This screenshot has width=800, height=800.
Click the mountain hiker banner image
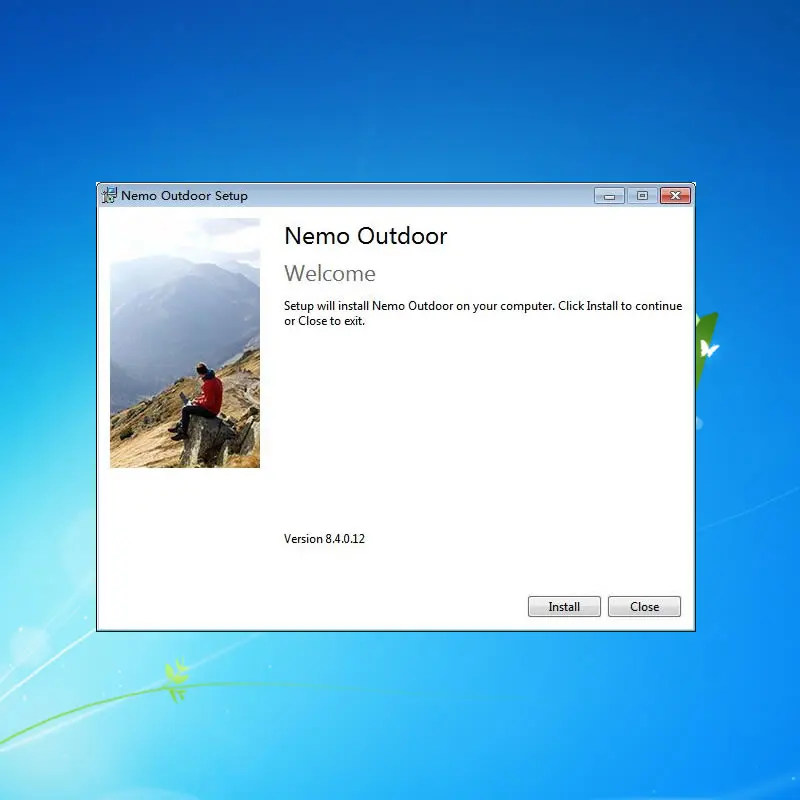(x=185, y=343)
